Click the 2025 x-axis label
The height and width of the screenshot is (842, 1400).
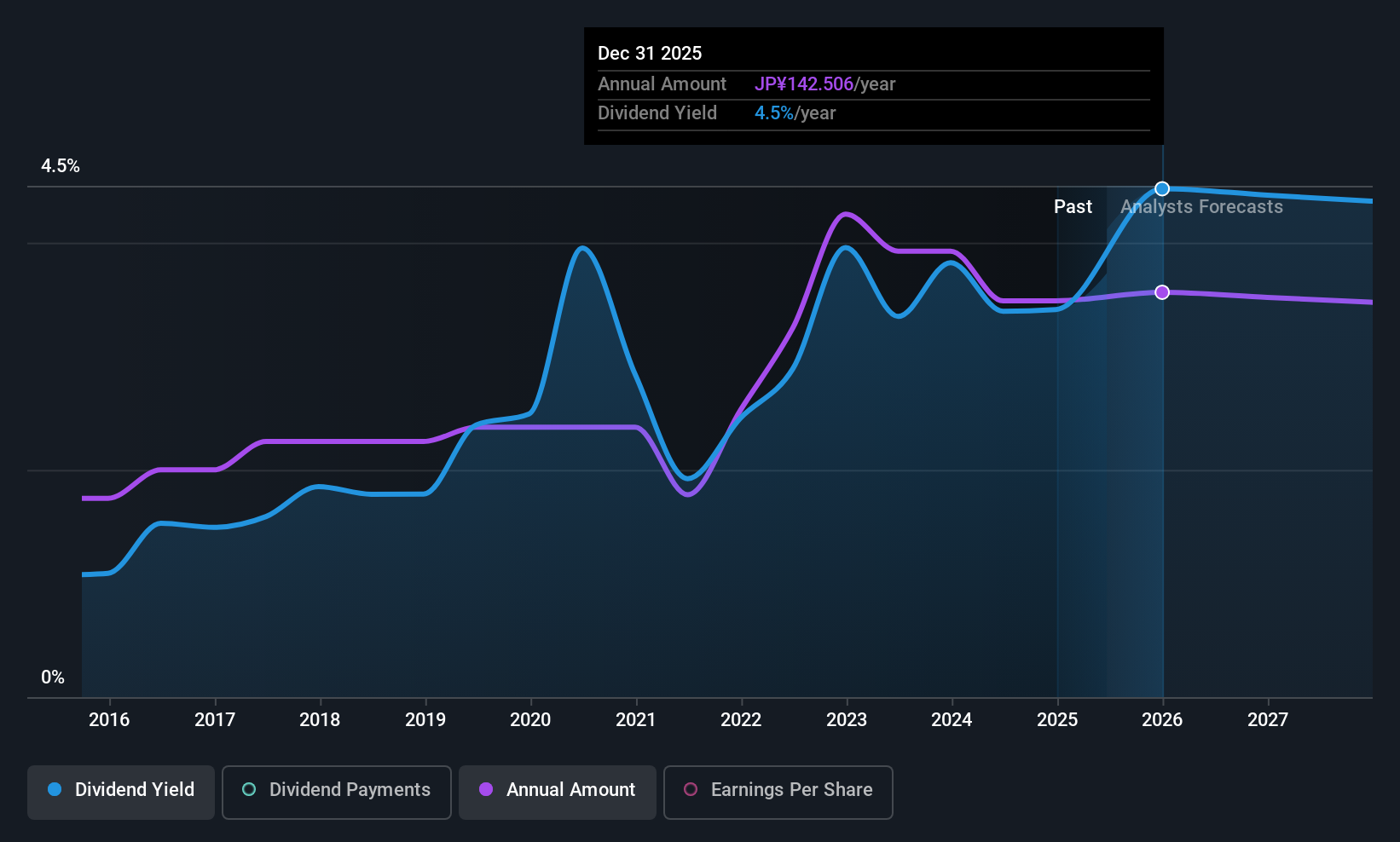pos(1057,719)
